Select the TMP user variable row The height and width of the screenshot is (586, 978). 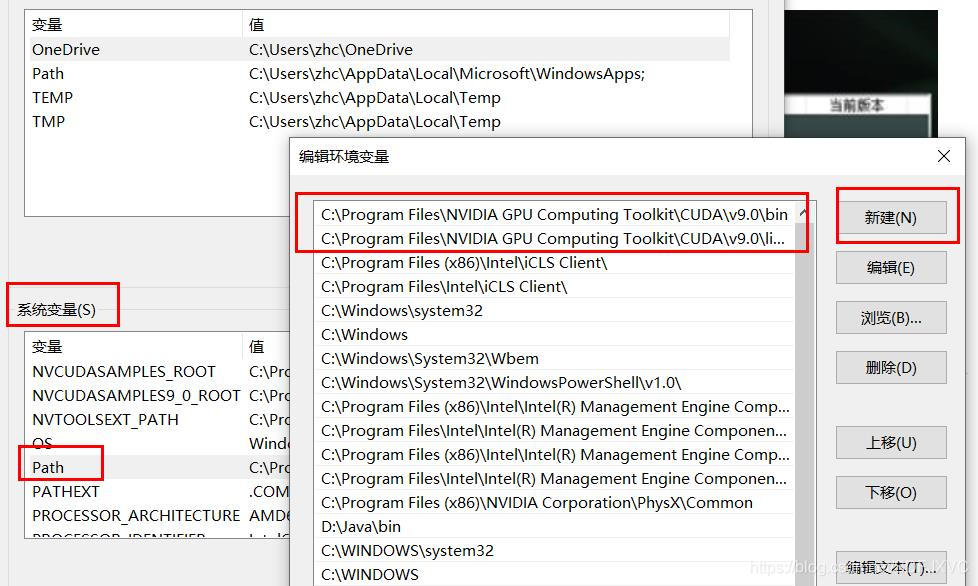380,122
